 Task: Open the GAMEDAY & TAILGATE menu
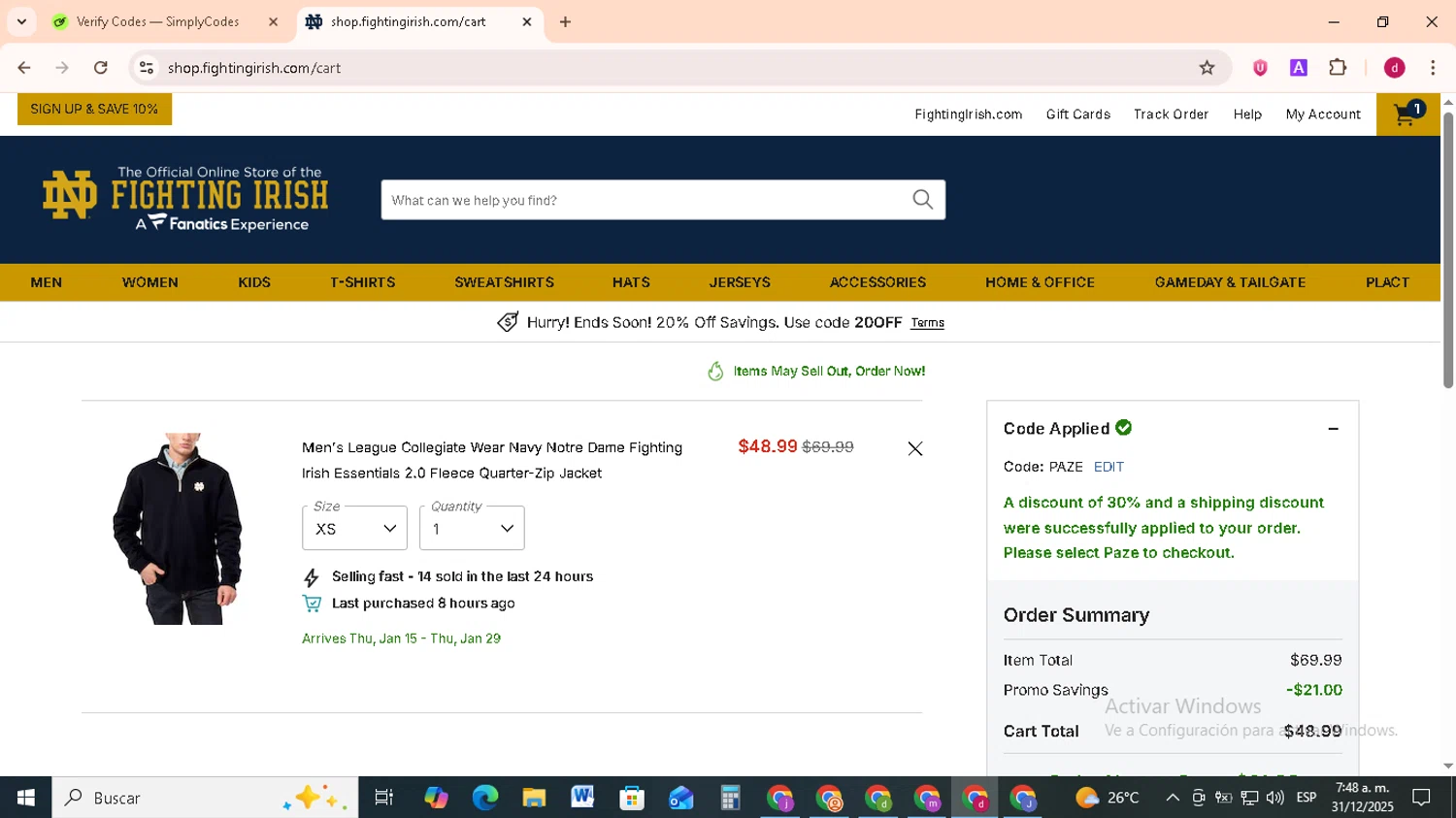click(1230, 282)
